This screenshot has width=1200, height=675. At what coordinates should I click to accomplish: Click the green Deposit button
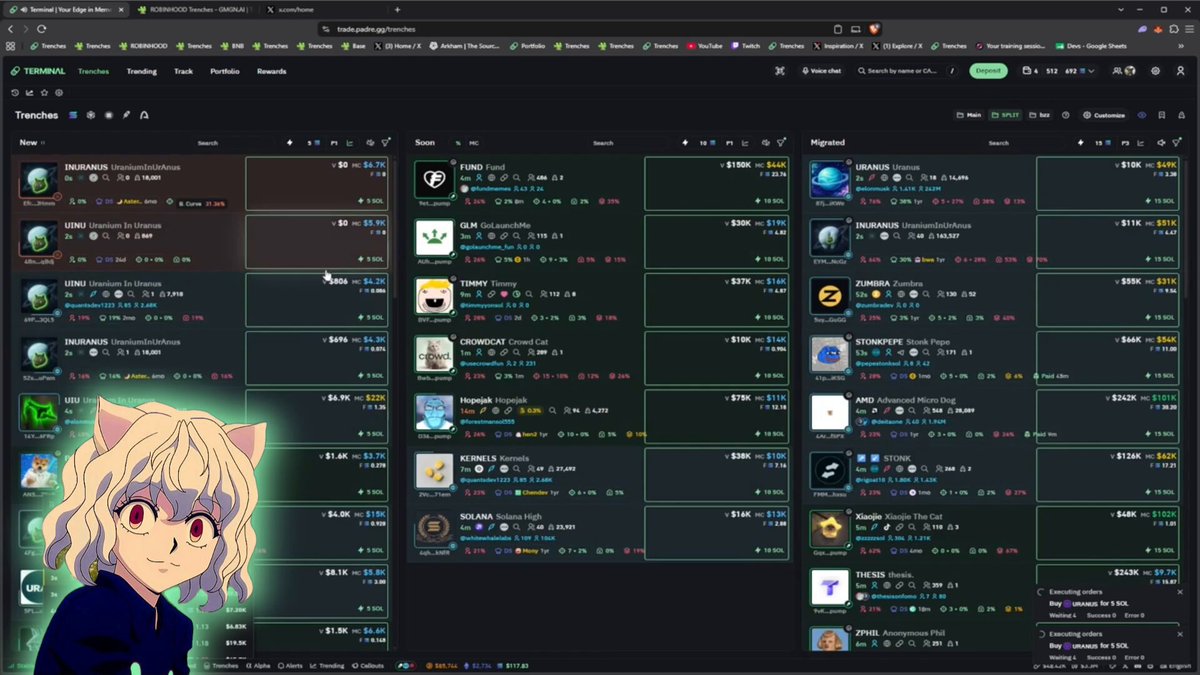coord(988,71)
